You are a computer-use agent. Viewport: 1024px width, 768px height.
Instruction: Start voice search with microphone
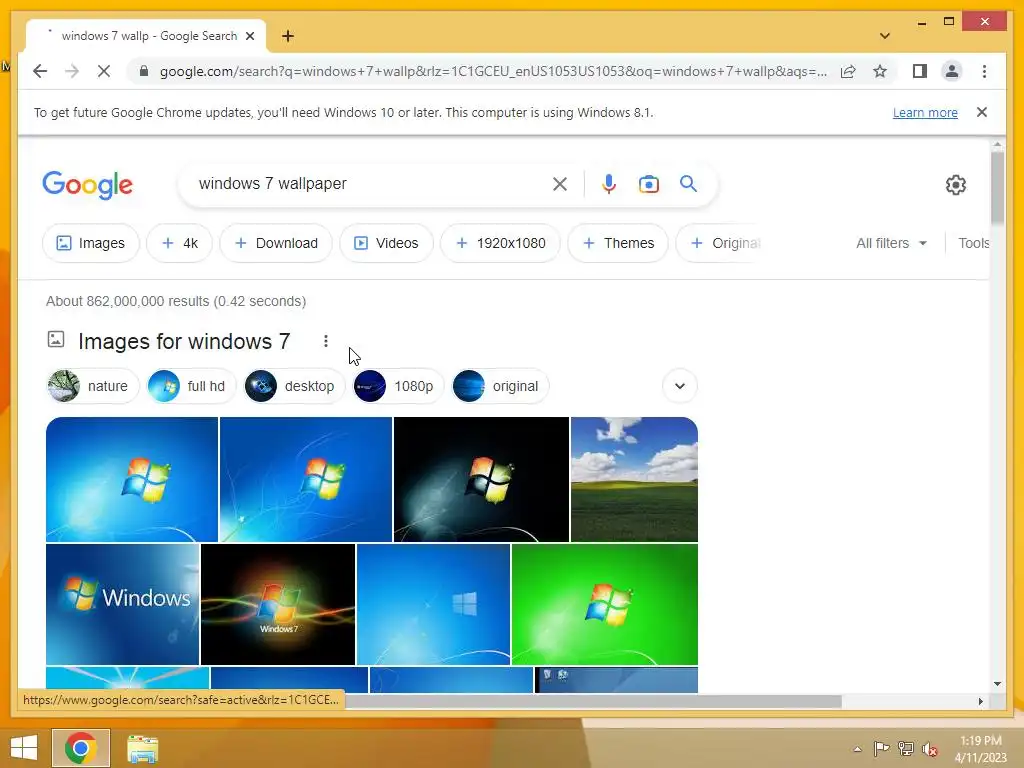click(x=609, y=184)
